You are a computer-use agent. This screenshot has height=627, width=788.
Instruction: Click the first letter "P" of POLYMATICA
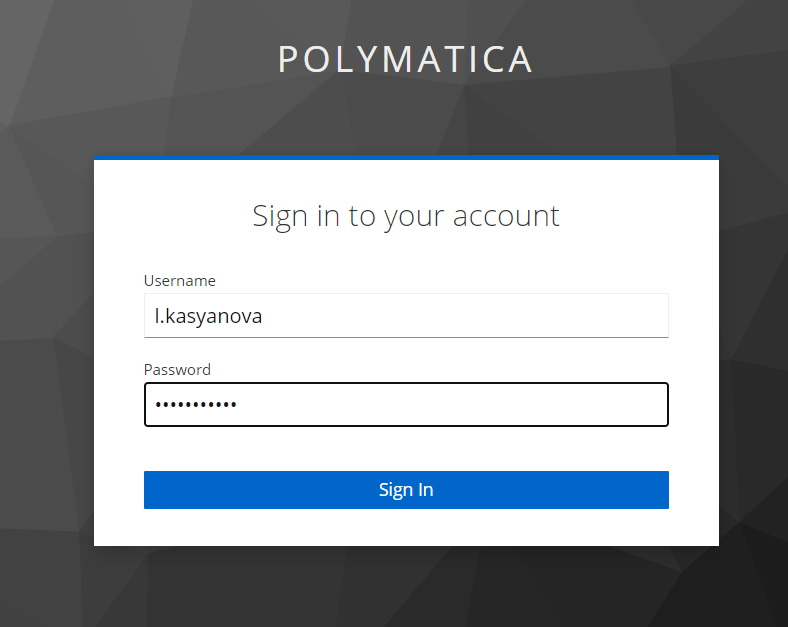(288, 60)
